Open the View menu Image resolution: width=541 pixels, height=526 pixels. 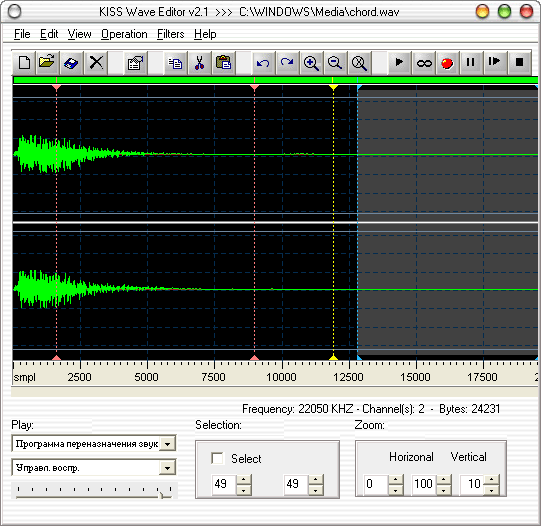[79, 34]
